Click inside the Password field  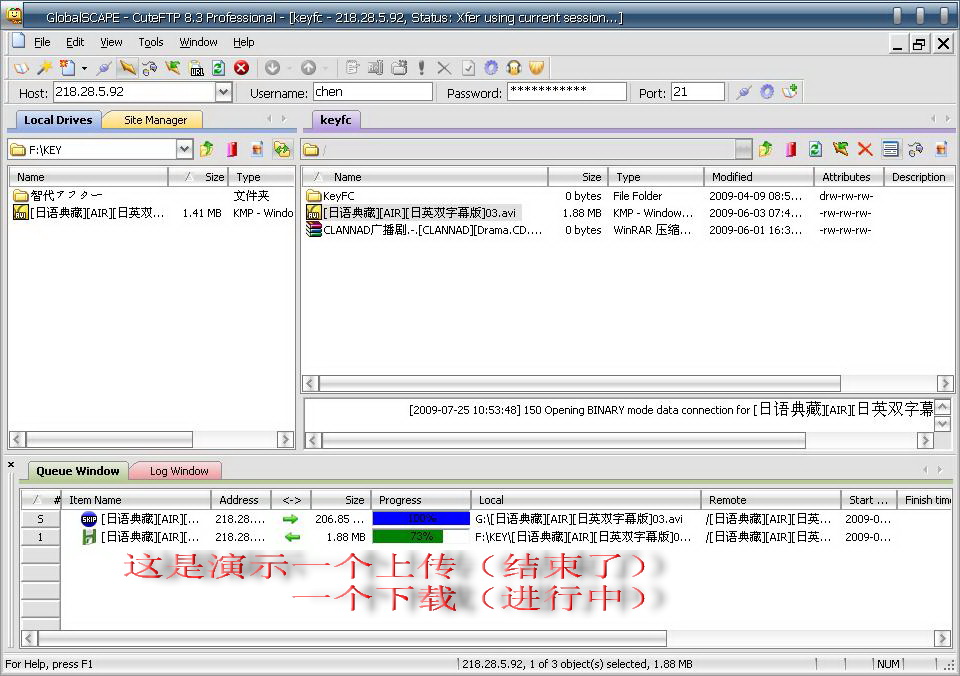click(566, 92)
